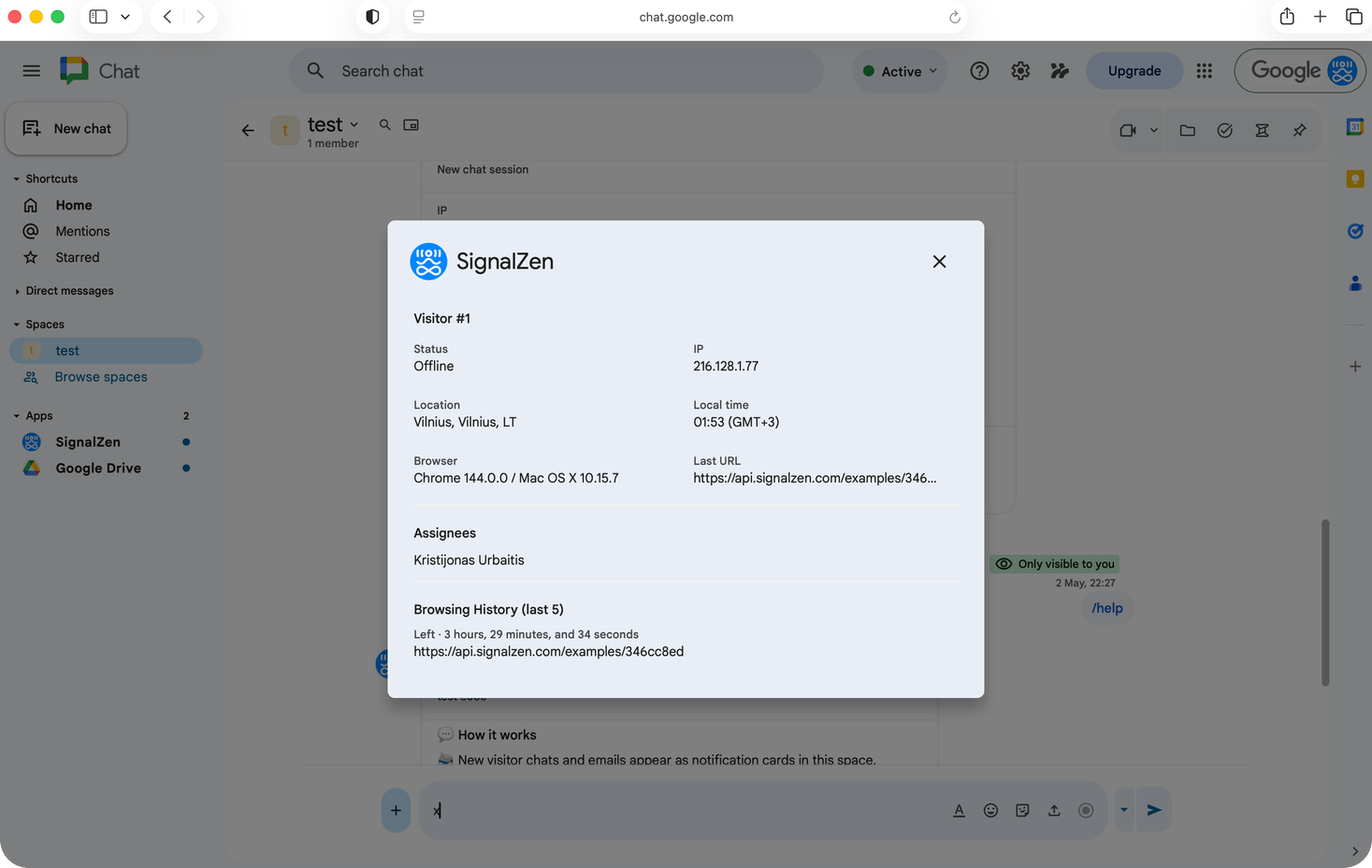This screenshot has width=1372, height=868.
Task: Open the Active status dropdown
Action: [x=900, y=71]
